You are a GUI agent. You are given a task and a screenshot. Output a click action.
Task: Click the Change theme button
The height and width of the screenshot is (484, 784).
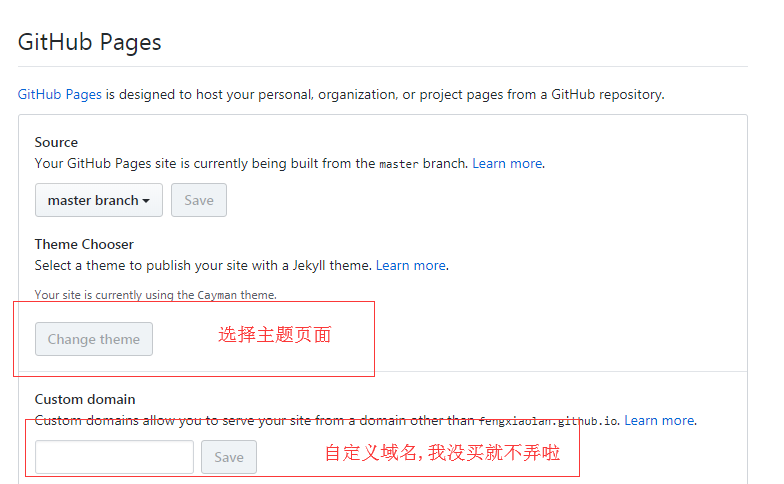(x=94, y=339)
